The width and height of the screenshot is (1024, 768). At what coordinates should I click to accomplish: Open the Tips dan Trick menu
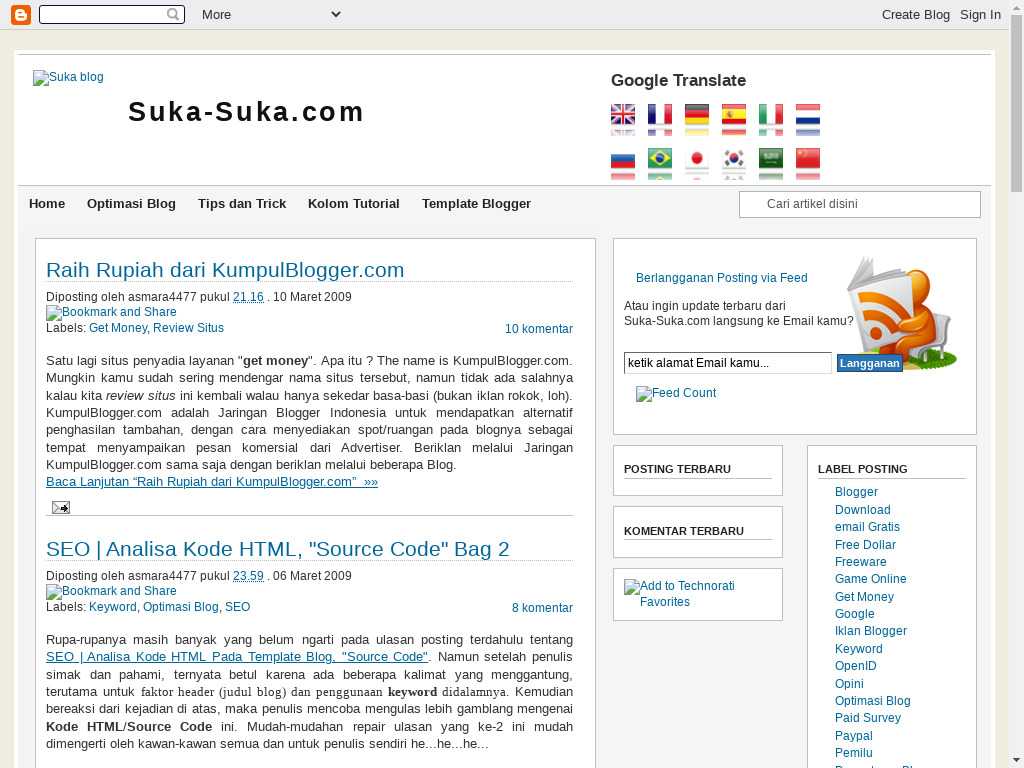pyautogui.click(x=242, y=203)
